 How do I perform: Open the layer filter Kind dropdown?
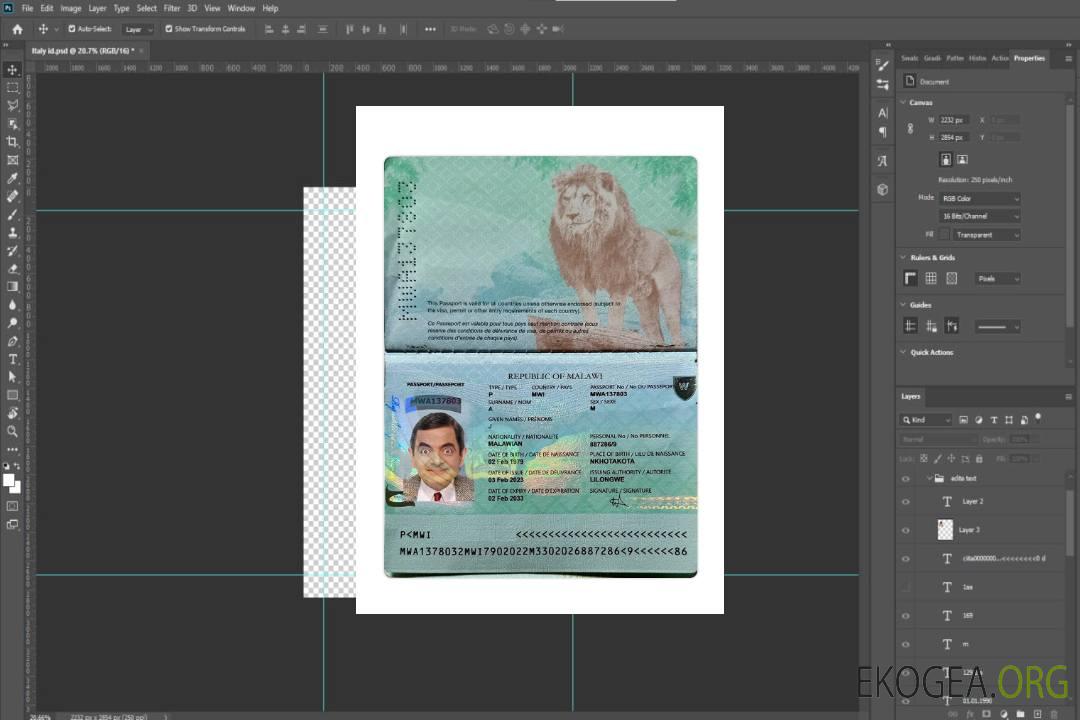[926, 420]
